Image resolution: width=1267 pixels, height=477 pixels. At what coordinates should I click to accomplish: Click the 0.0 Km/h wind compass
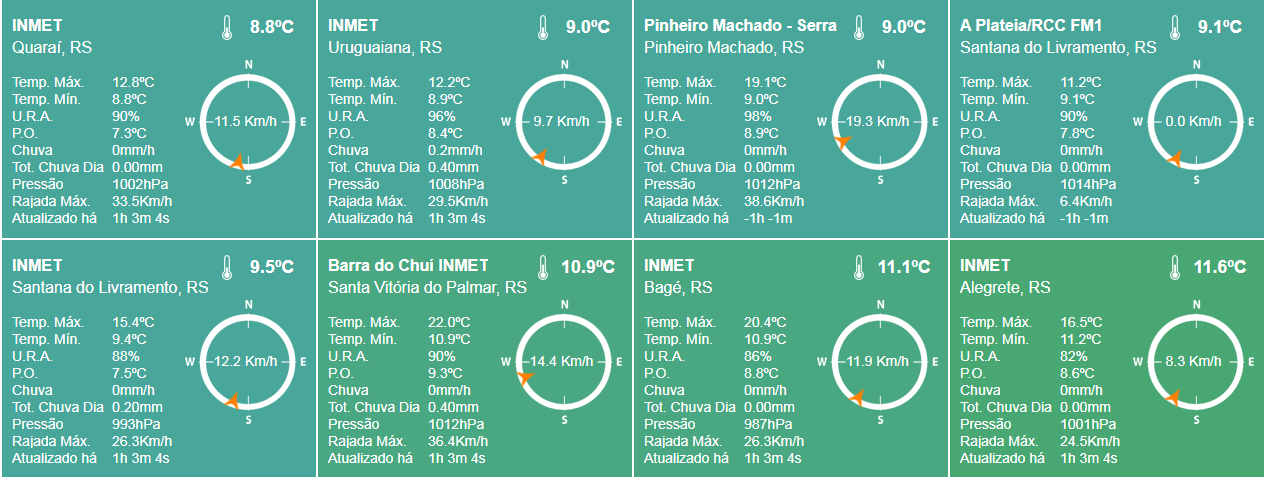point(1196,121)
